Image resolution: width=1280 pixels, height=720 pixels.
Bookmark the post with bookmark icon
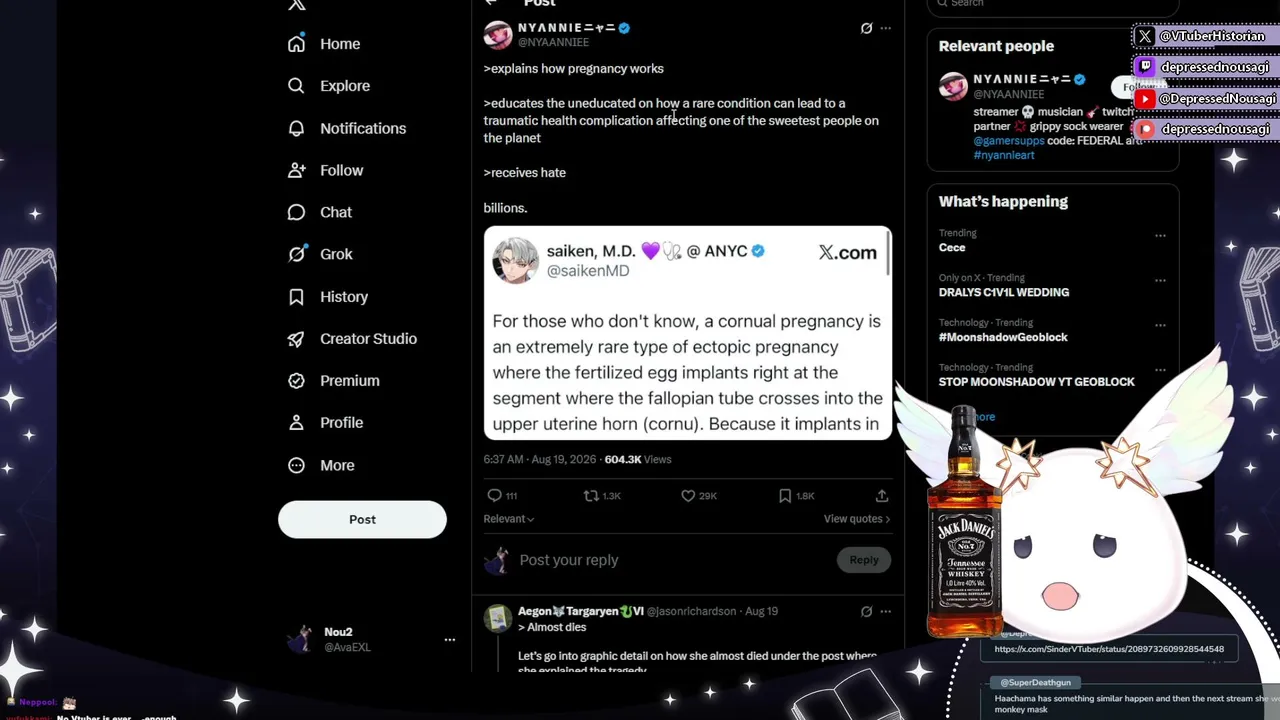click(x=785, y=496)
